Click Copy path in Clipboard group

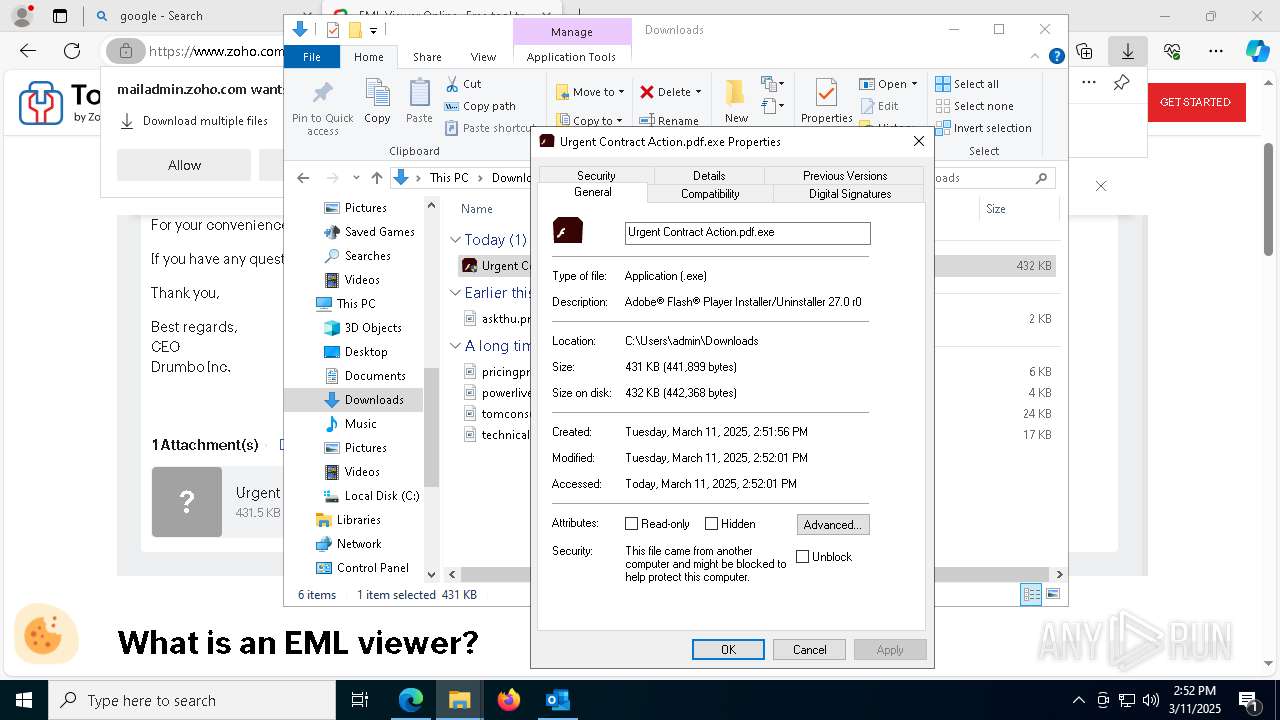(480, 106)
